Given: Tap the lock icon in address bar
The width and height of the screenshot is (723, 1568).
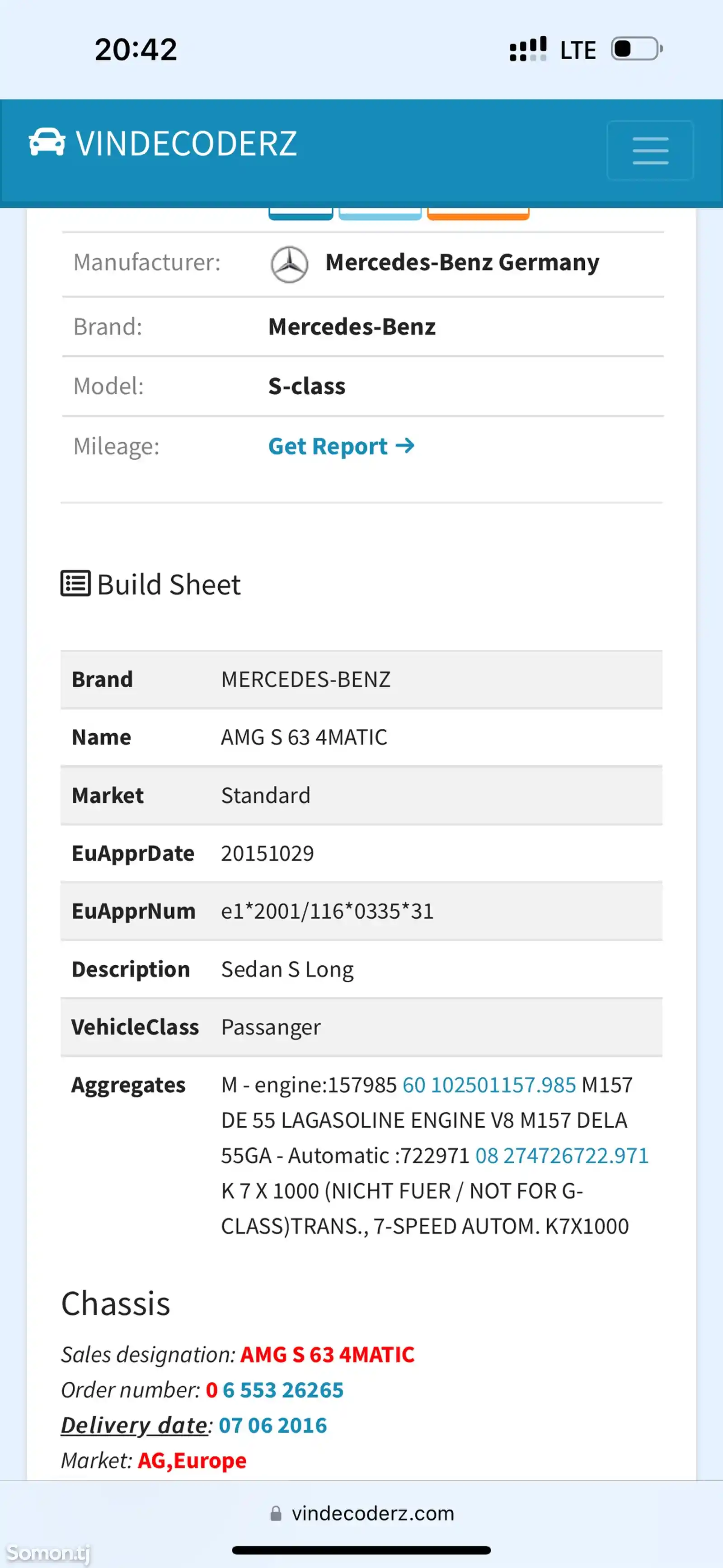Looking at the screenshot, I should 276,1513.
